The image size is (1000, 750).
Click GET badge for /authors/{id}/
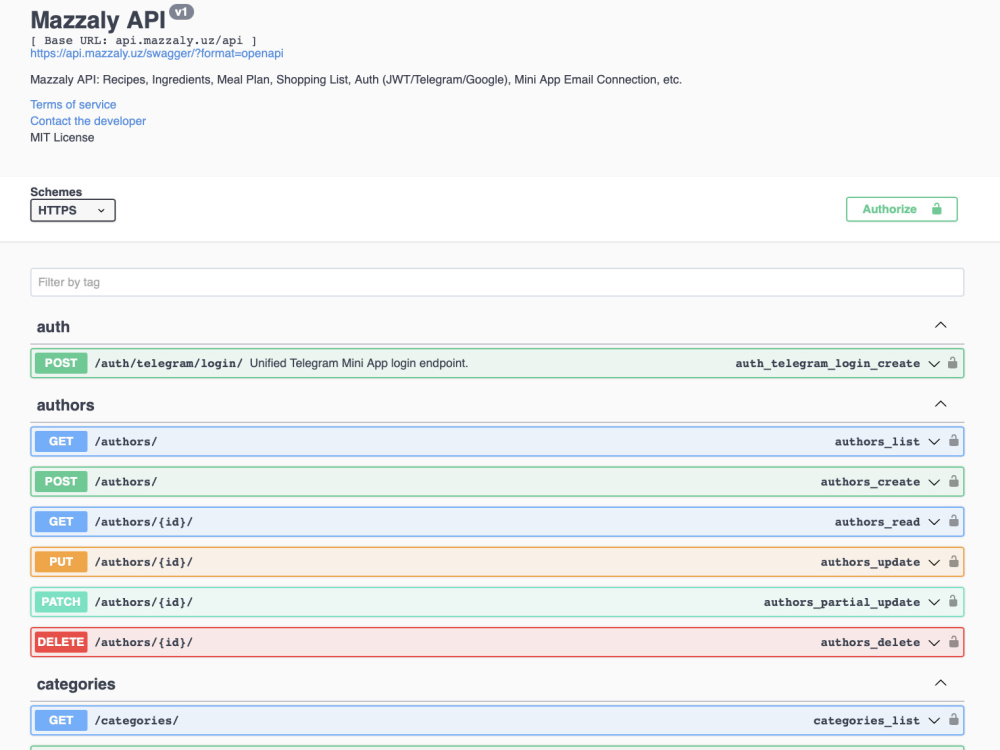(61, 522)
